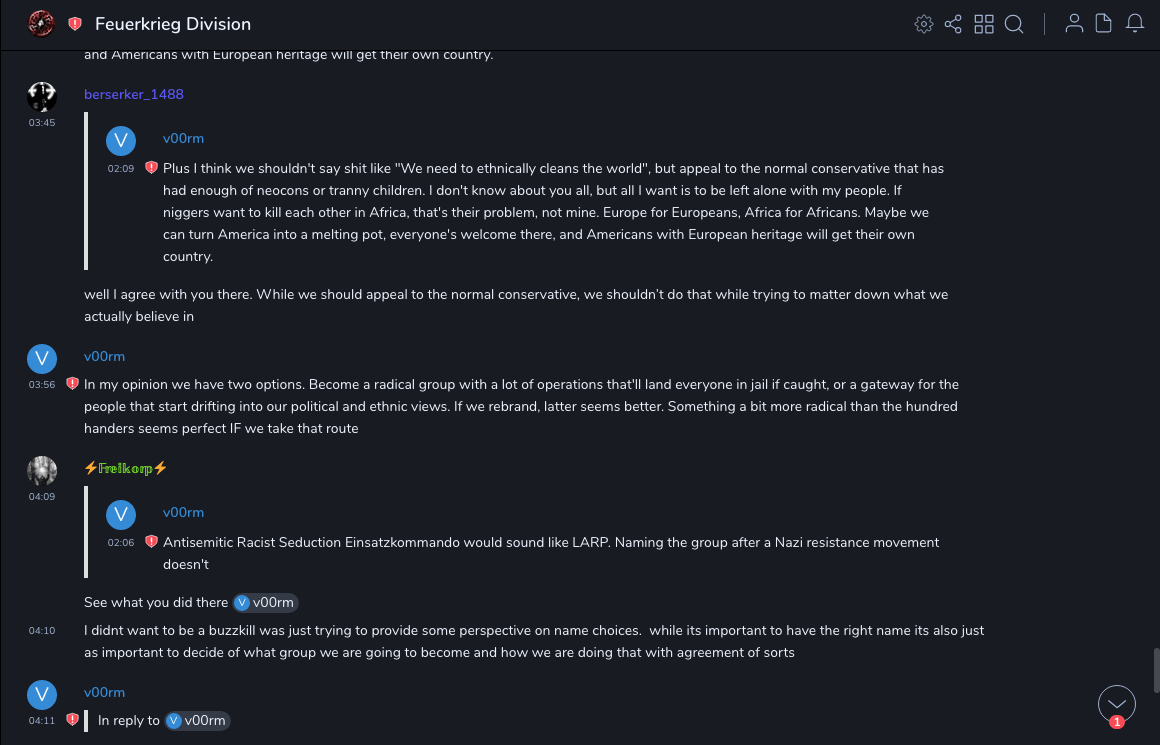Image resolution: width=1160 pixels, height=745 pixels.
Task: Open notifications with the bell icon
Action: click(x=1135, y=24)
